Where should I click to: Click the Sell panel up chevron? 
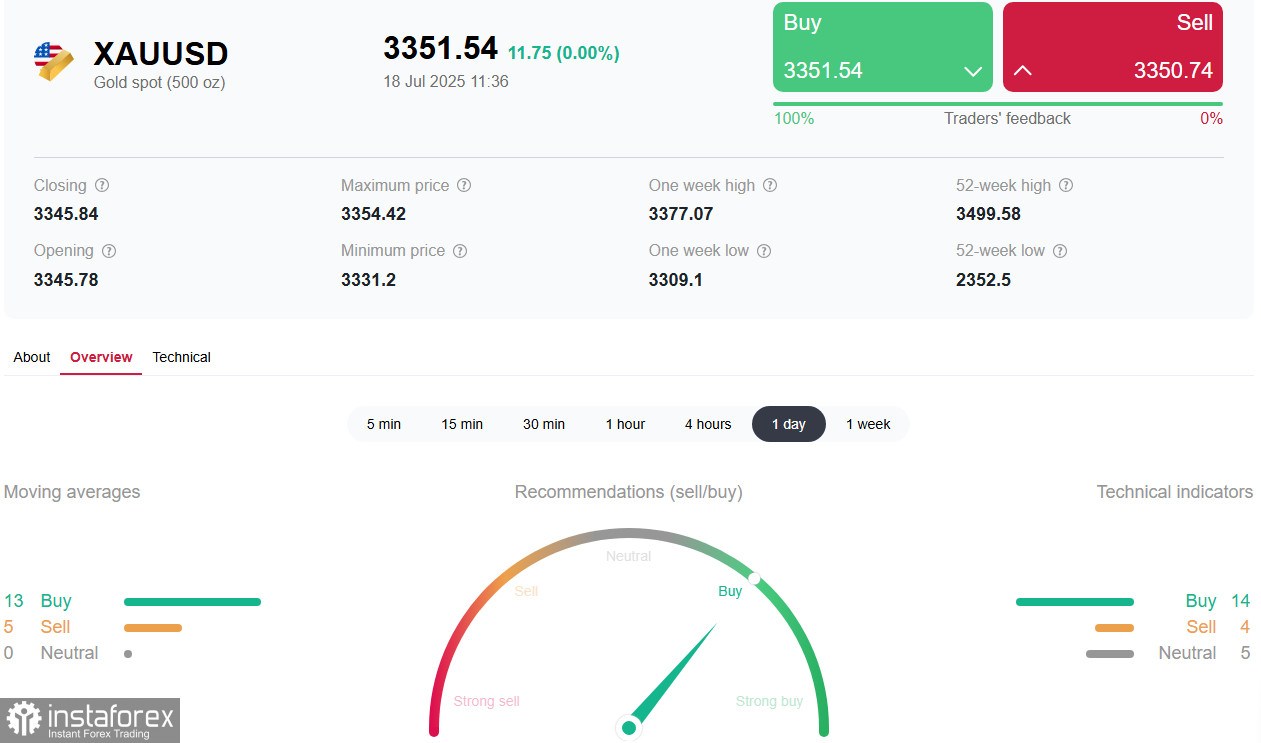point(1023,71)
